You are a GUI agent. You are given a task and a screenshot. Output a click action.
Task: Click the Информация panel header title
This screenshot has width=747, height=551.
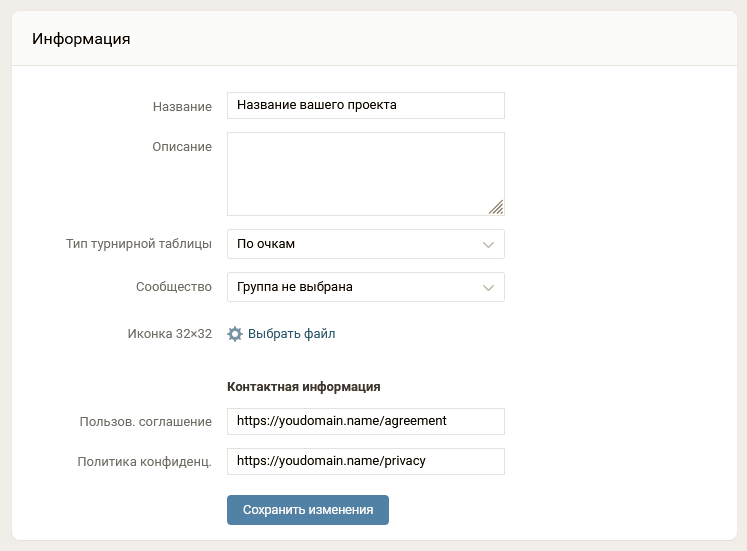(x=81, y=39)
